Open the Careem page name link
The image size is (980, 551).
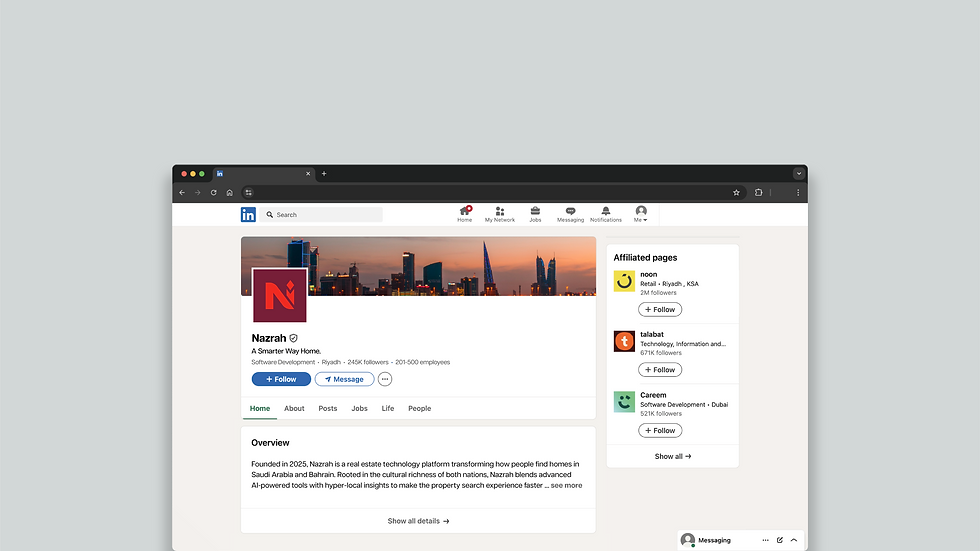[x=653, y=395]
